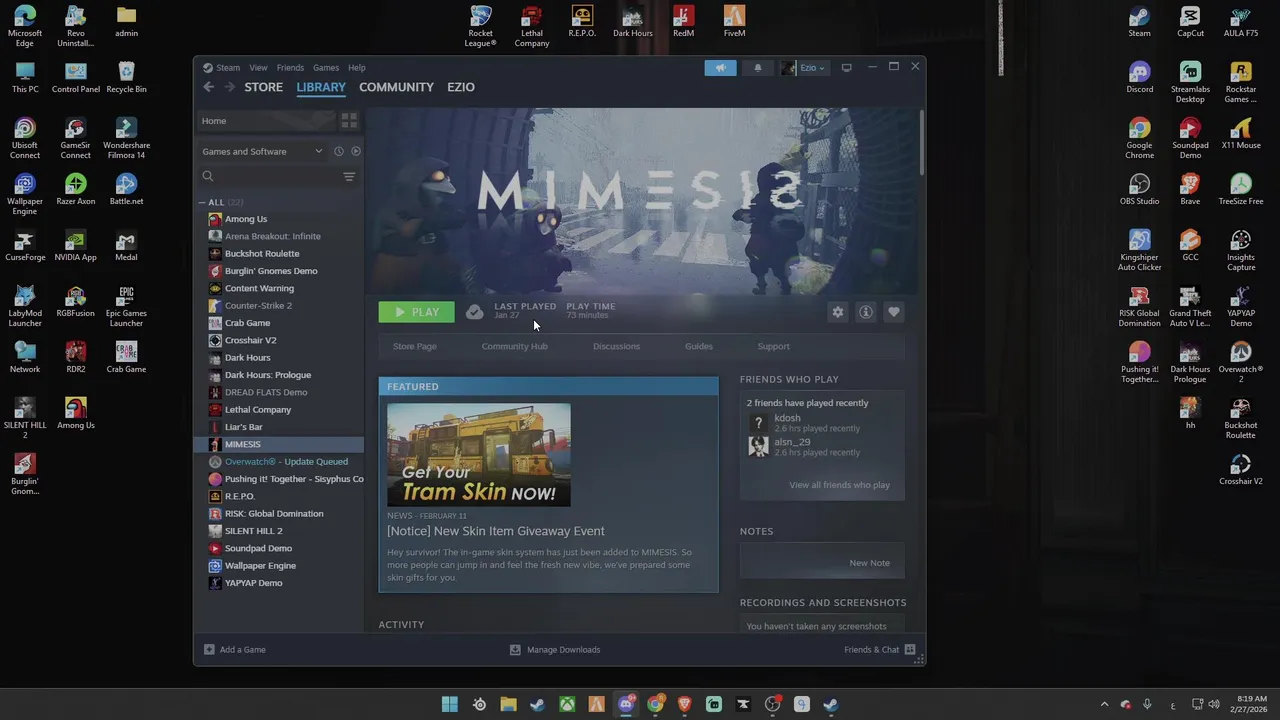Screen dimensions: 1280x720
Task: Show hidden system tray icons
Action: [1104, 704]
